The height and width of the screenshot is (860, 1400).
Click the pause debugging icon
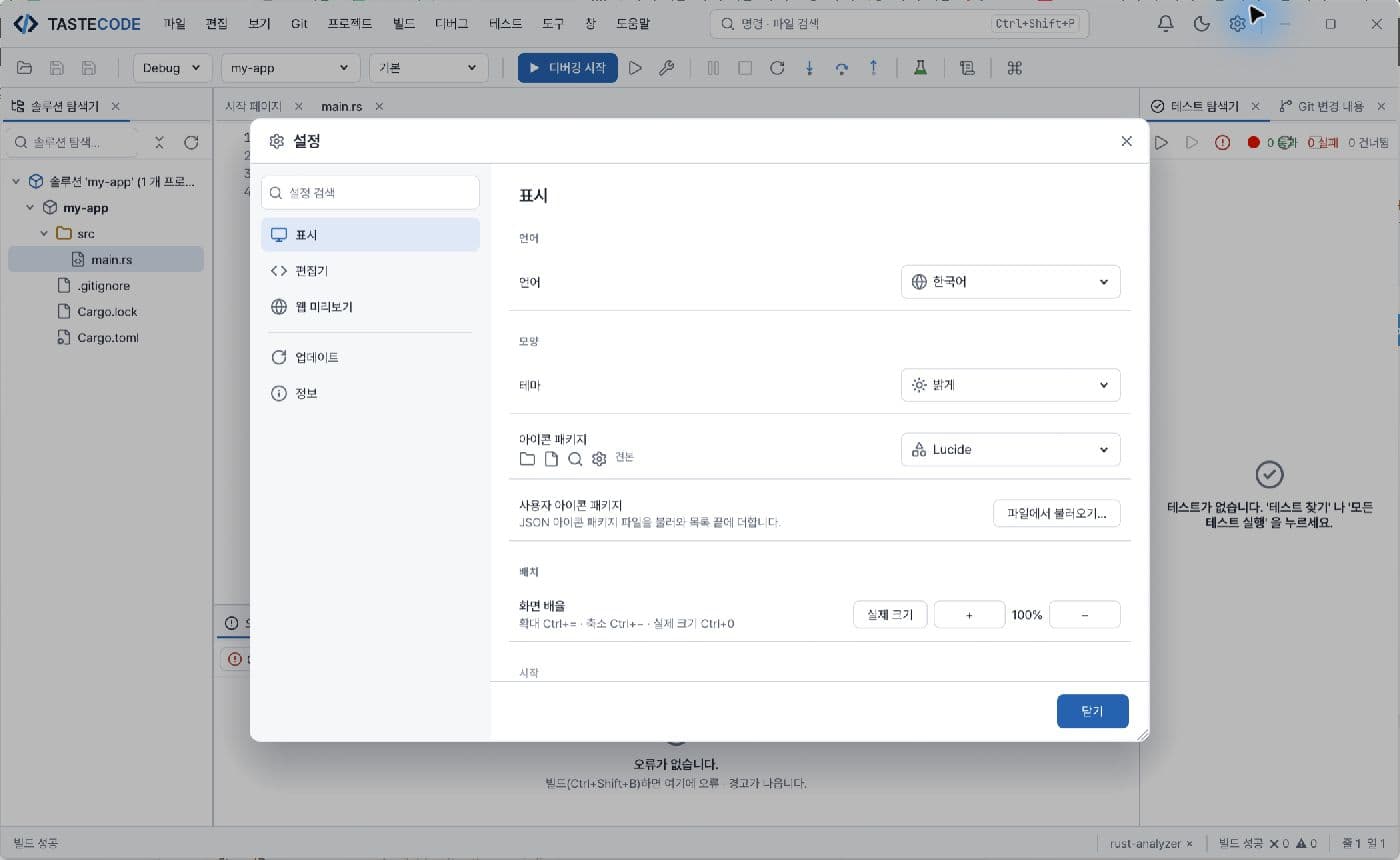tap(713, 68)
